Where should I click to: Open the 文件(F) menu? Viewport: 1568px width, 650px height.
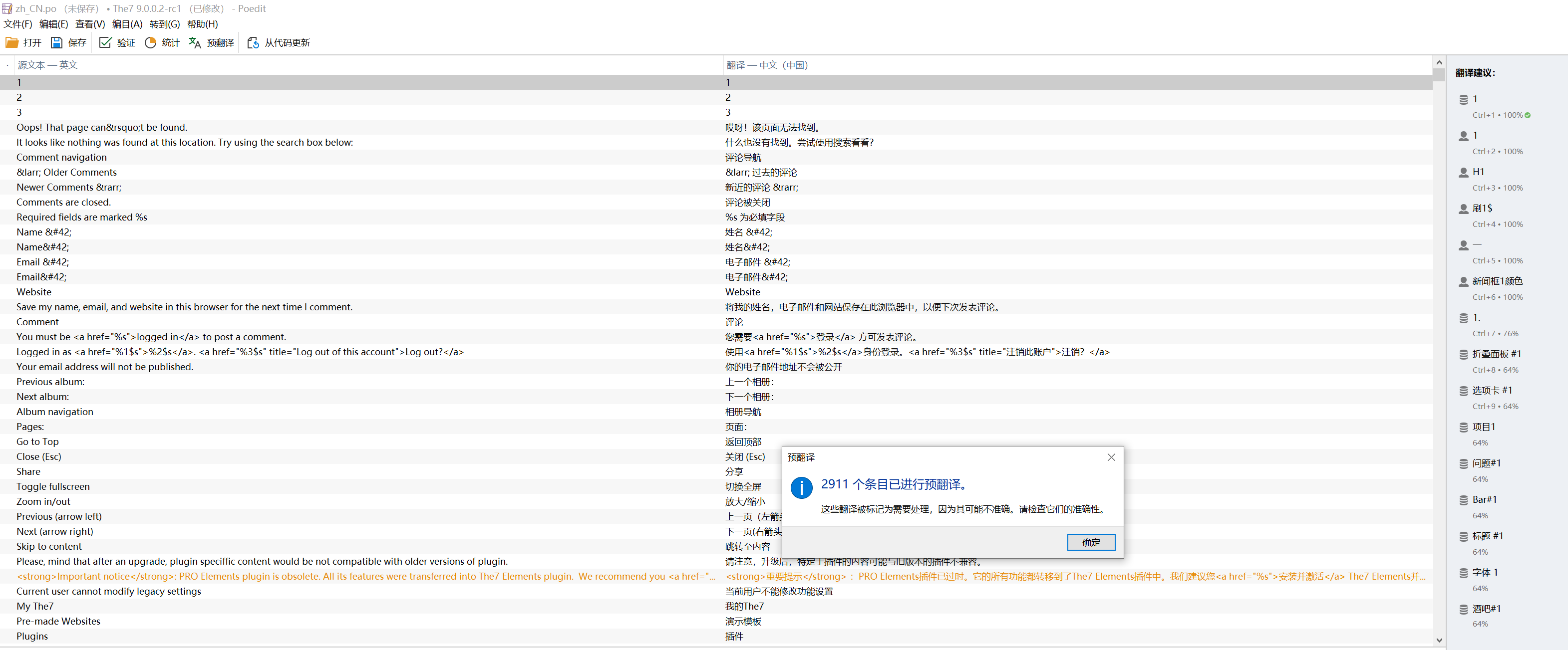point(17,24)
